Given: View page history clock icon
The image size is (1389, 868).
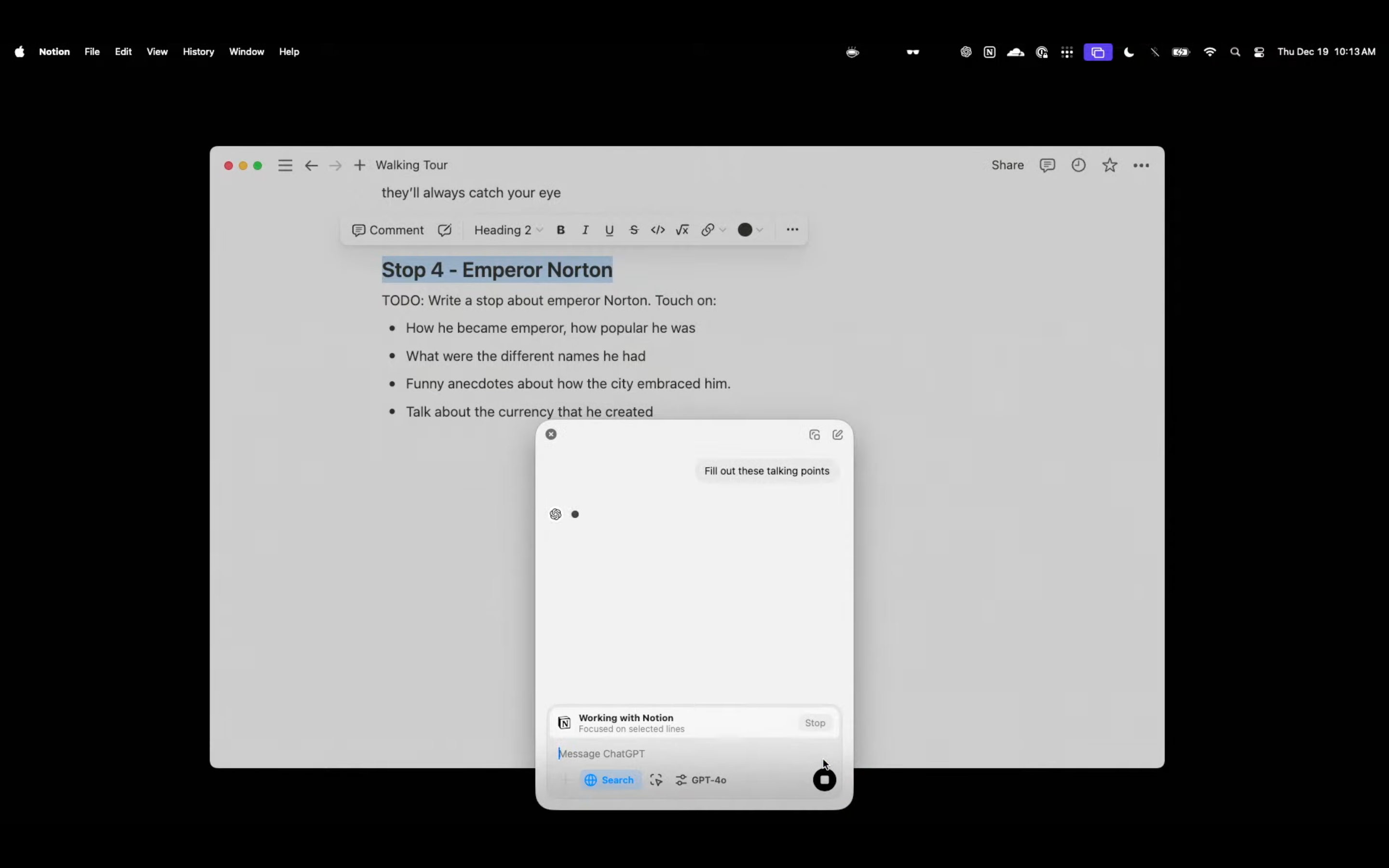Looking at the screenshot, I should click(1078, 165).
